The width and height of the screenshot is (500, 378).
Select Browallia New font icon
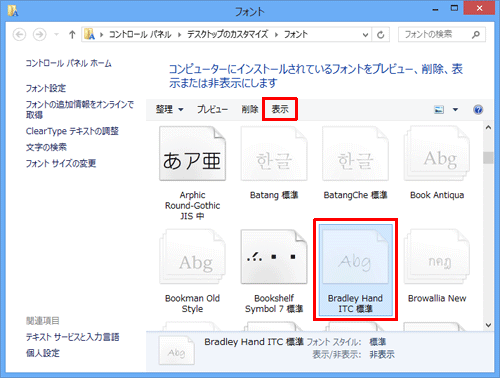437,257
